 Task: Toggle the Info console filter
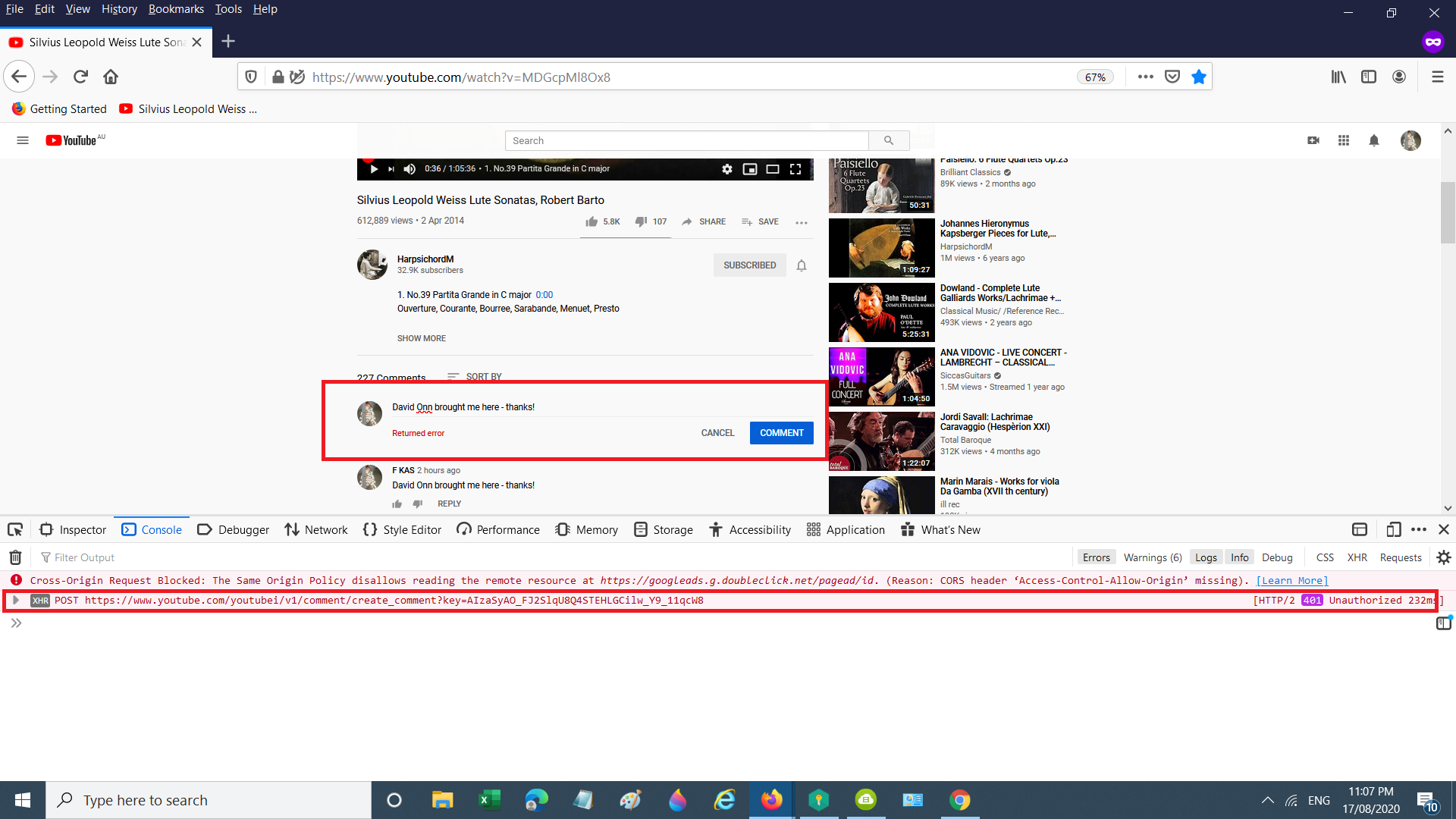point(1240,557)
